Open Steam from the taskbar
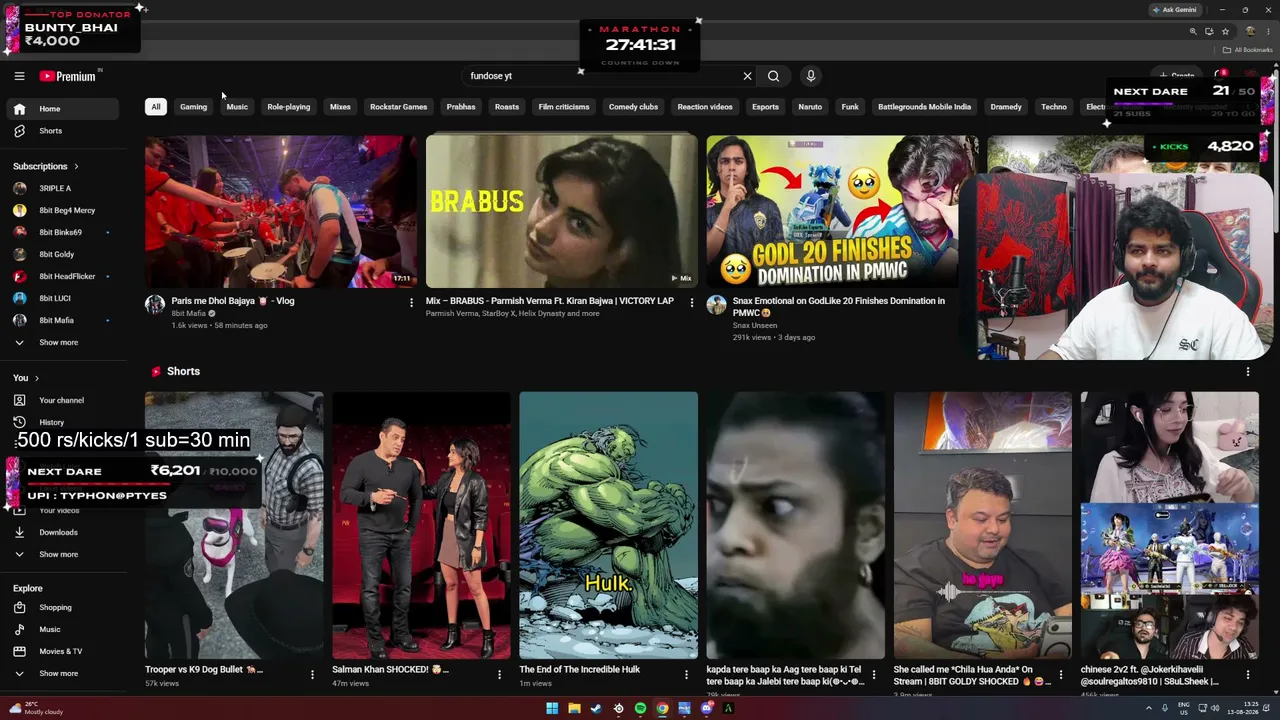1280x720 pixels. [x=596, y=709]
